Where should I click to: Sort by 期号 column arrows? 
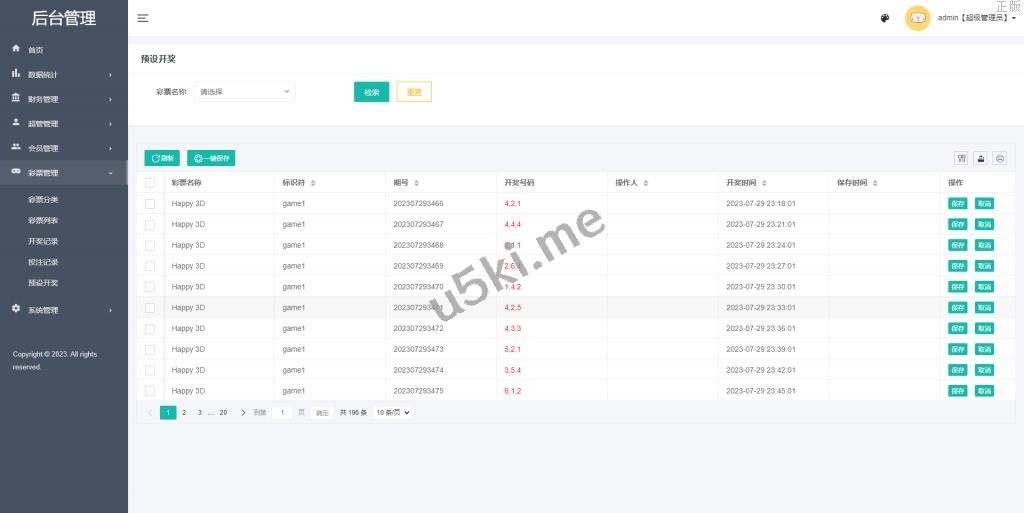pyautogui.click(x=416, y=183)
